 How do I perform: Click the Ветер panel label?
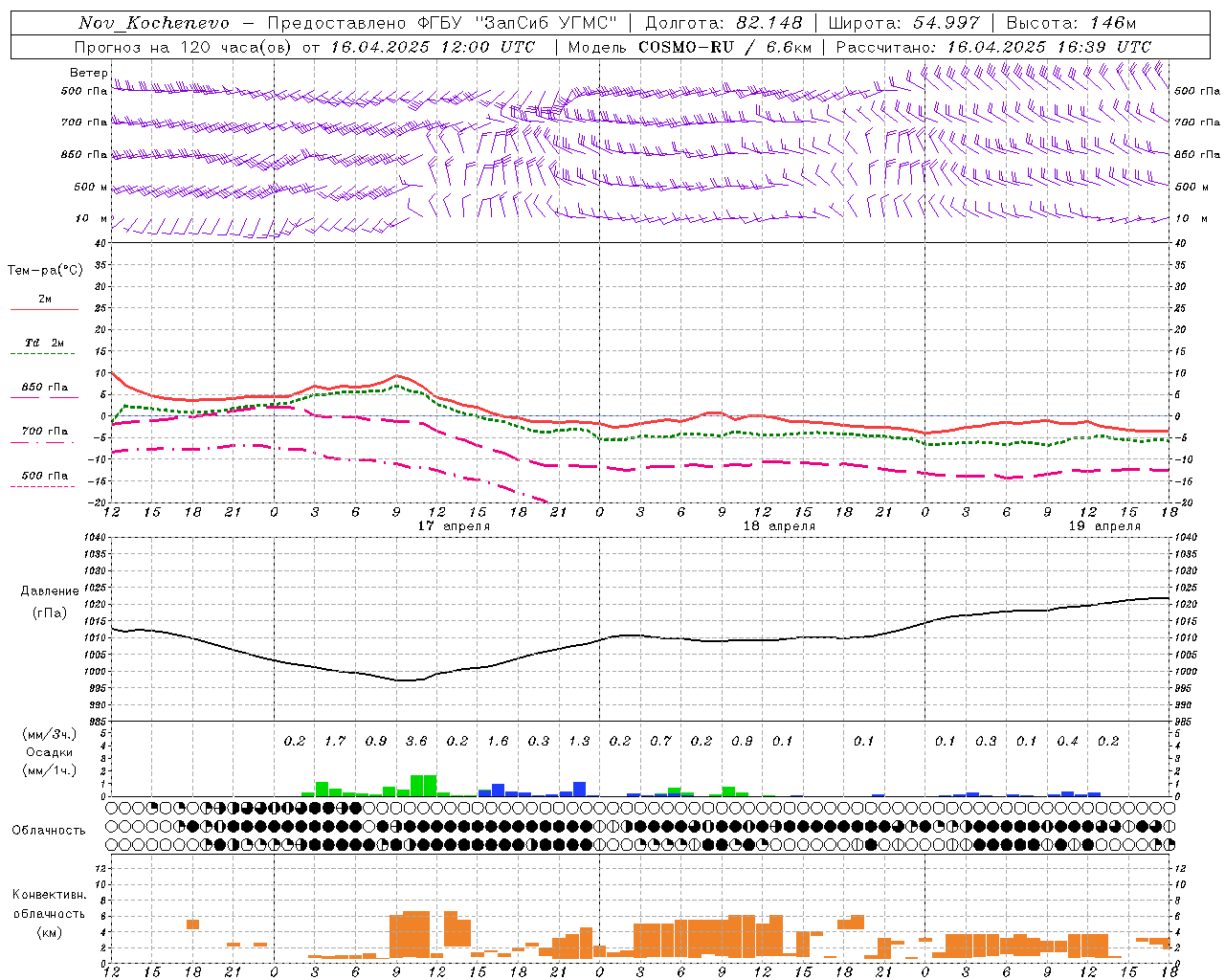(x=89, y=73)
